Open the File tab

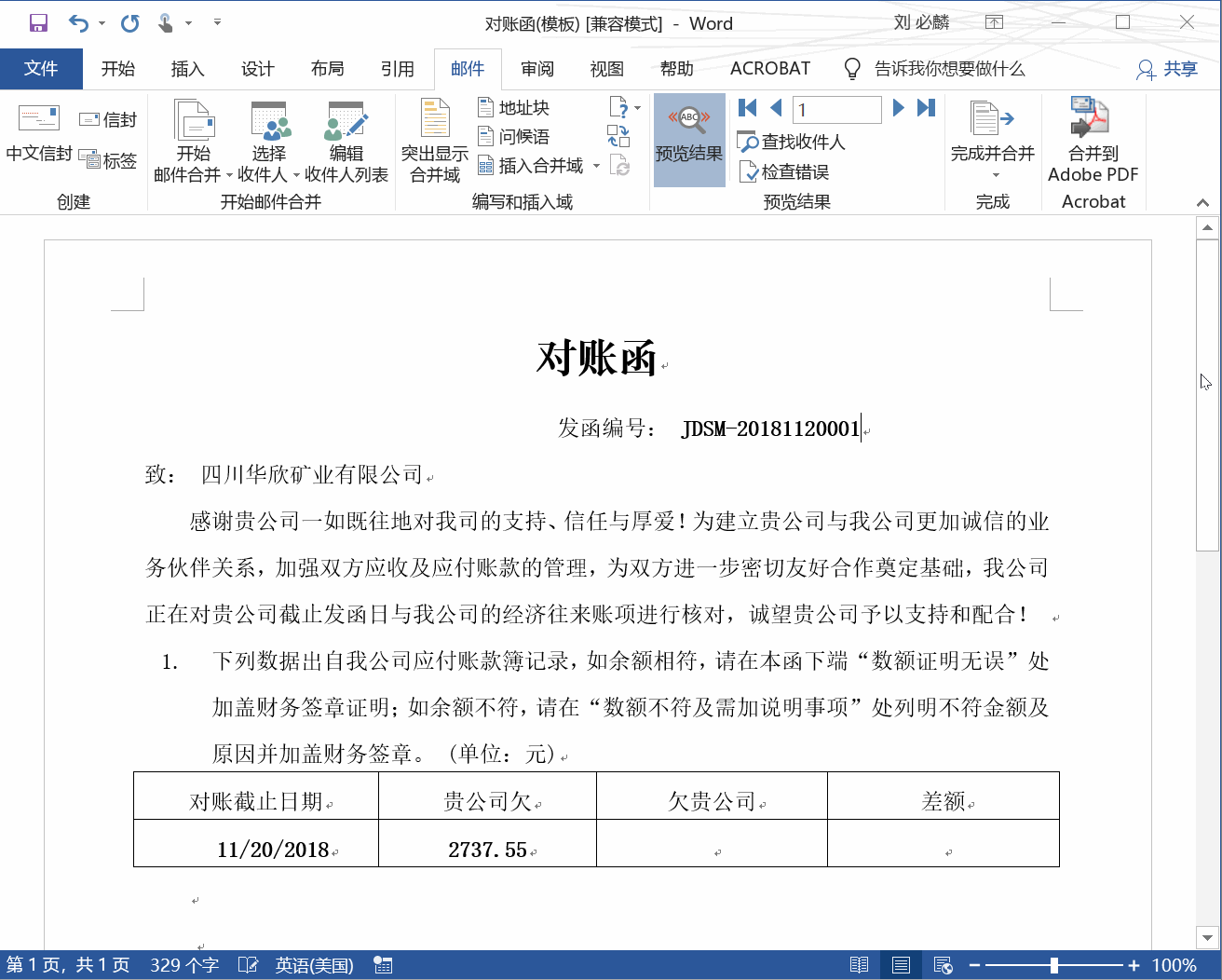[x=41, y=68]
